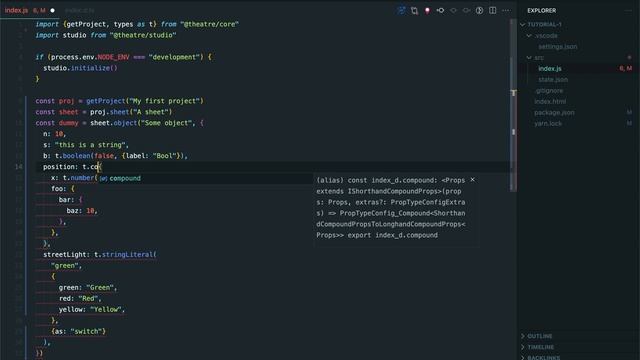Click the commit node icon in editor toolbar
Image resolution: width=640 pixels, height=360 pixels.
[440, 11]
